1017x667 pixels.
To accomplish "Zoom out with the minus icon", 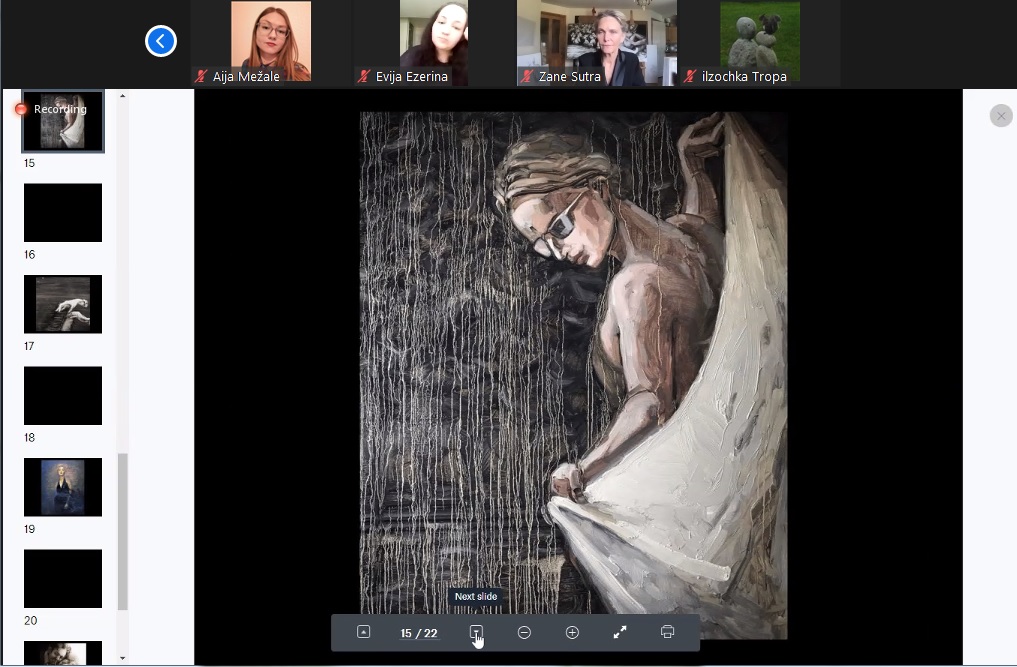I will (x=524, y=632).
